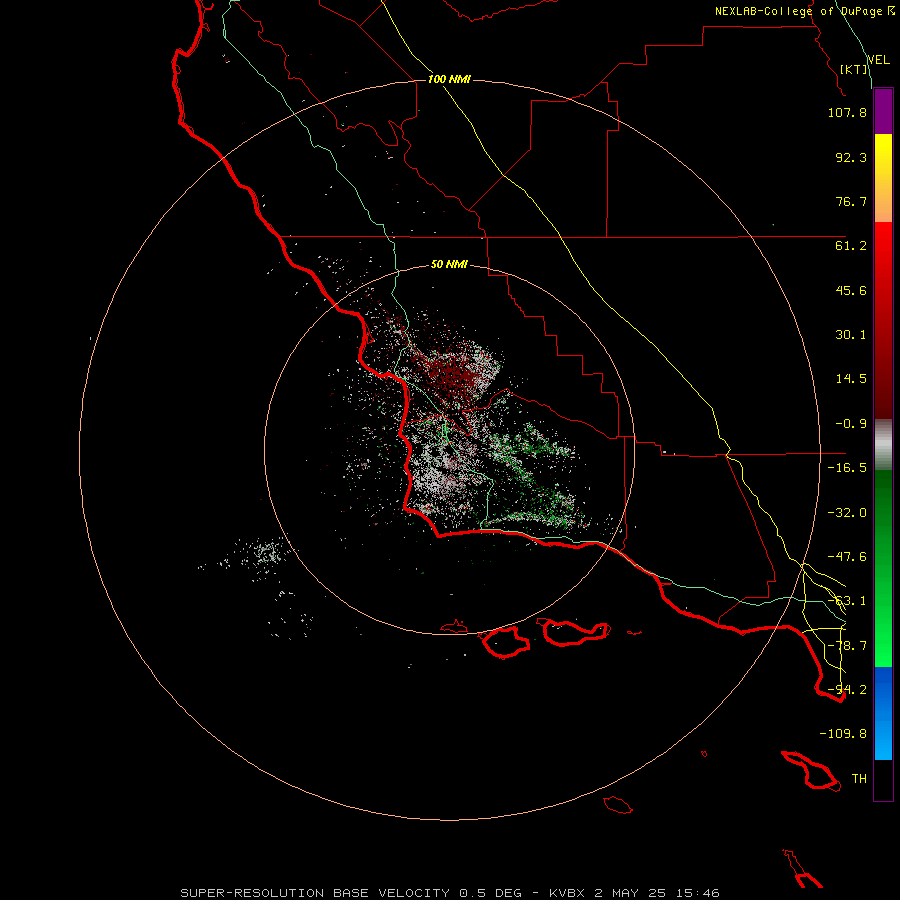Click the -16.5 velocity scale value
The height and width of the screenshot is (900, 900).
[x=847, y=468]
